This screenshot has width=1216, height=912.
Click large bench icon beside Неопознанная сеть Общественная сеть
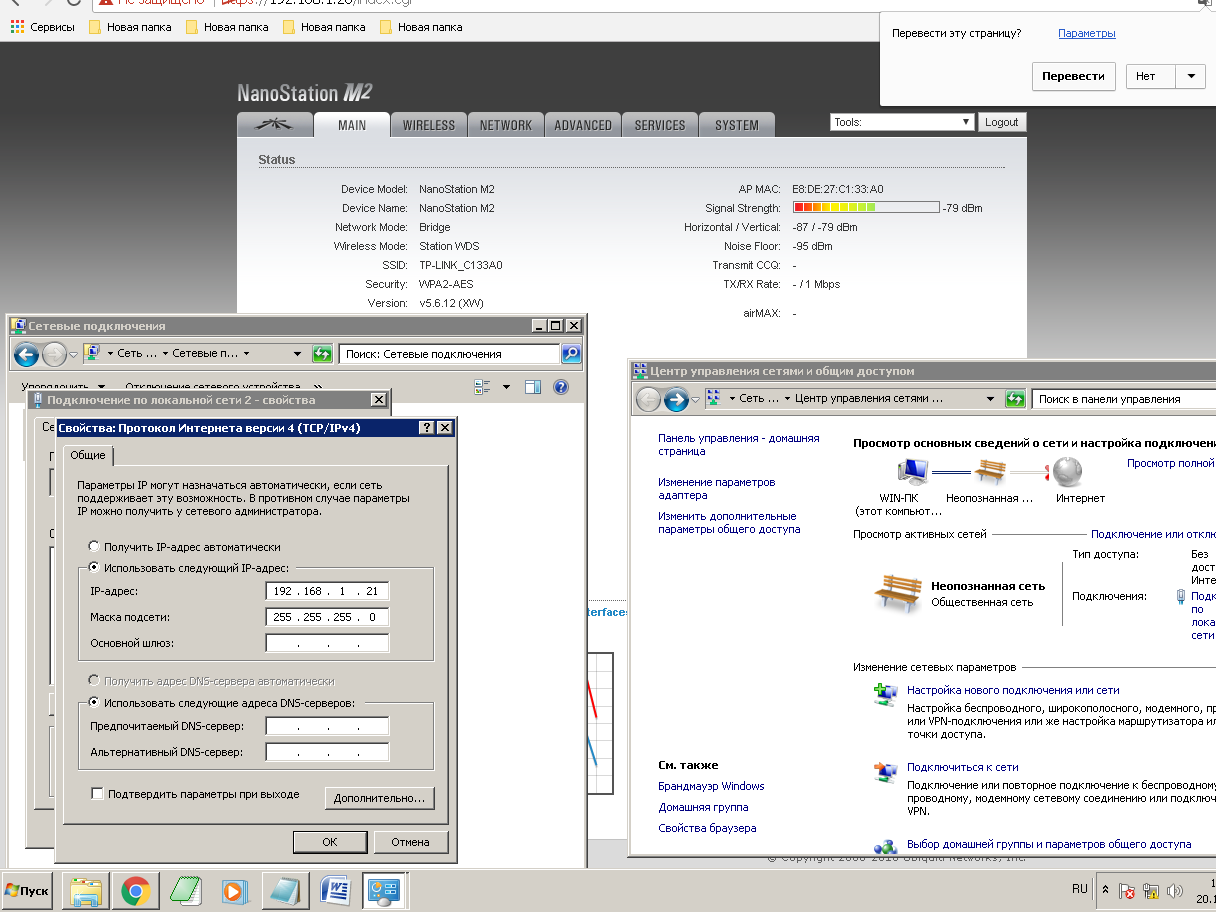pos(897,592)
